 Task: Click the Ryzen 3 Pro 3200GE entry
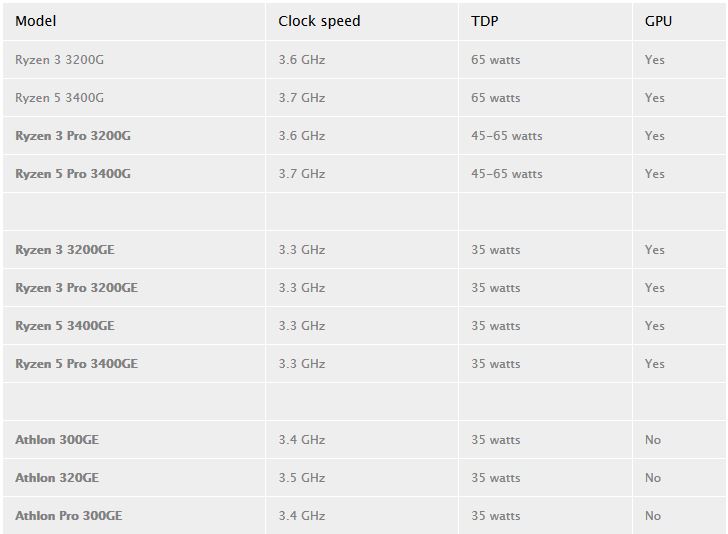pos(77,288)
